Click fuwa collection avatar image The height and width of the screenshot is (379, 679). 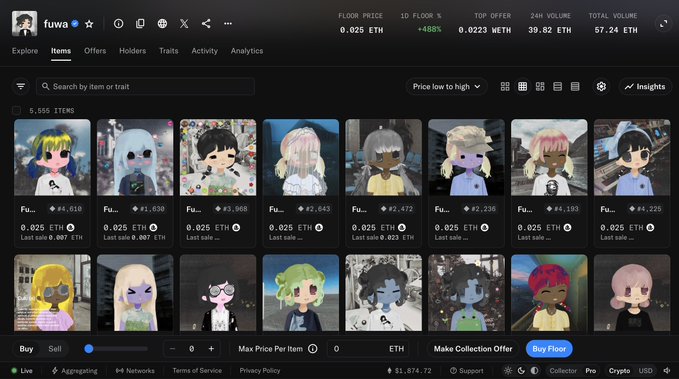[x=24, y=23]
